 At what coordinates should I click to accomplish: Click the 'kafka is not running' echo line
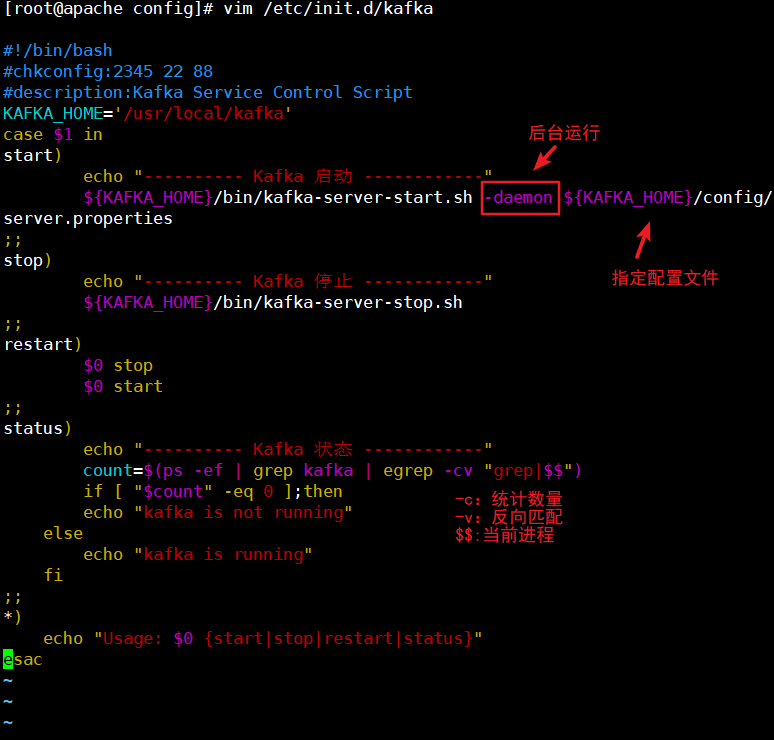218,513
